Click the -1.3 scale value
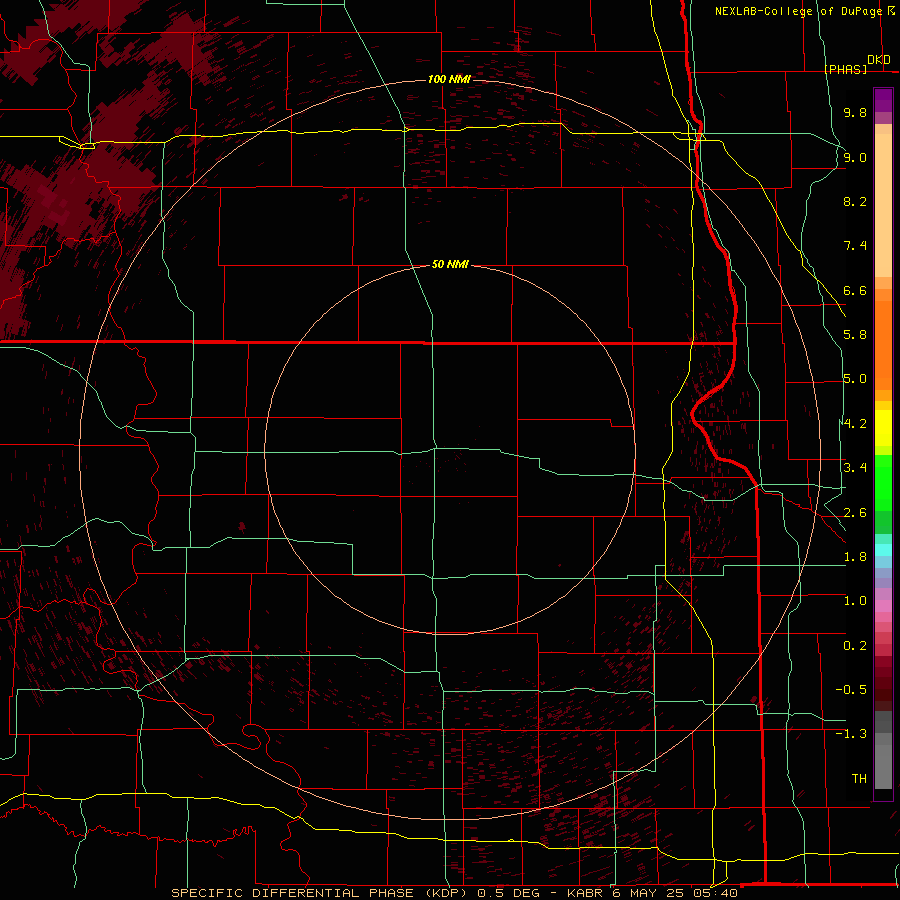The width and height of the screenshot is (900, 900). [851, 734]
